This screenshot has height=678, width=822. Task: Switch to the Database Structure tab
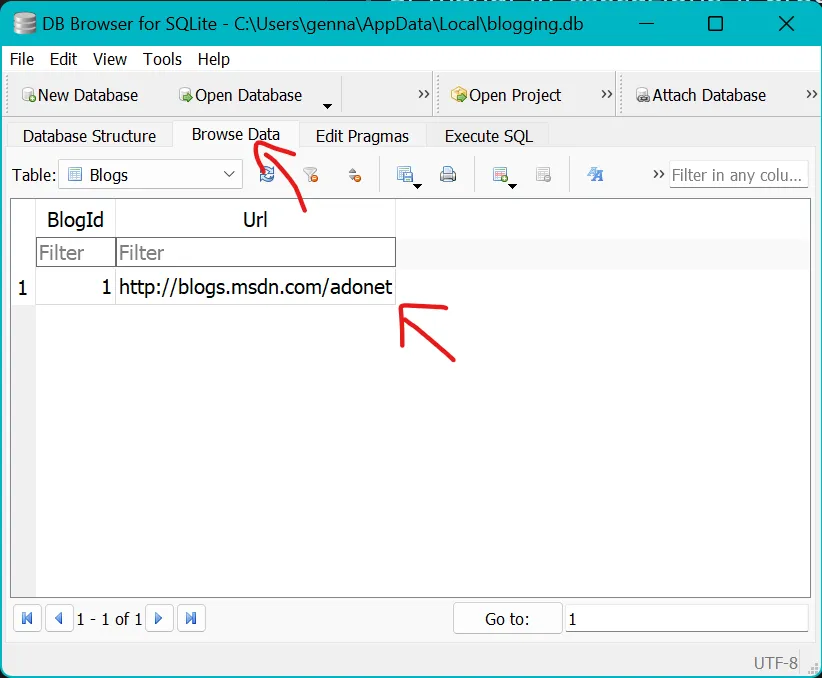(90, 136)
